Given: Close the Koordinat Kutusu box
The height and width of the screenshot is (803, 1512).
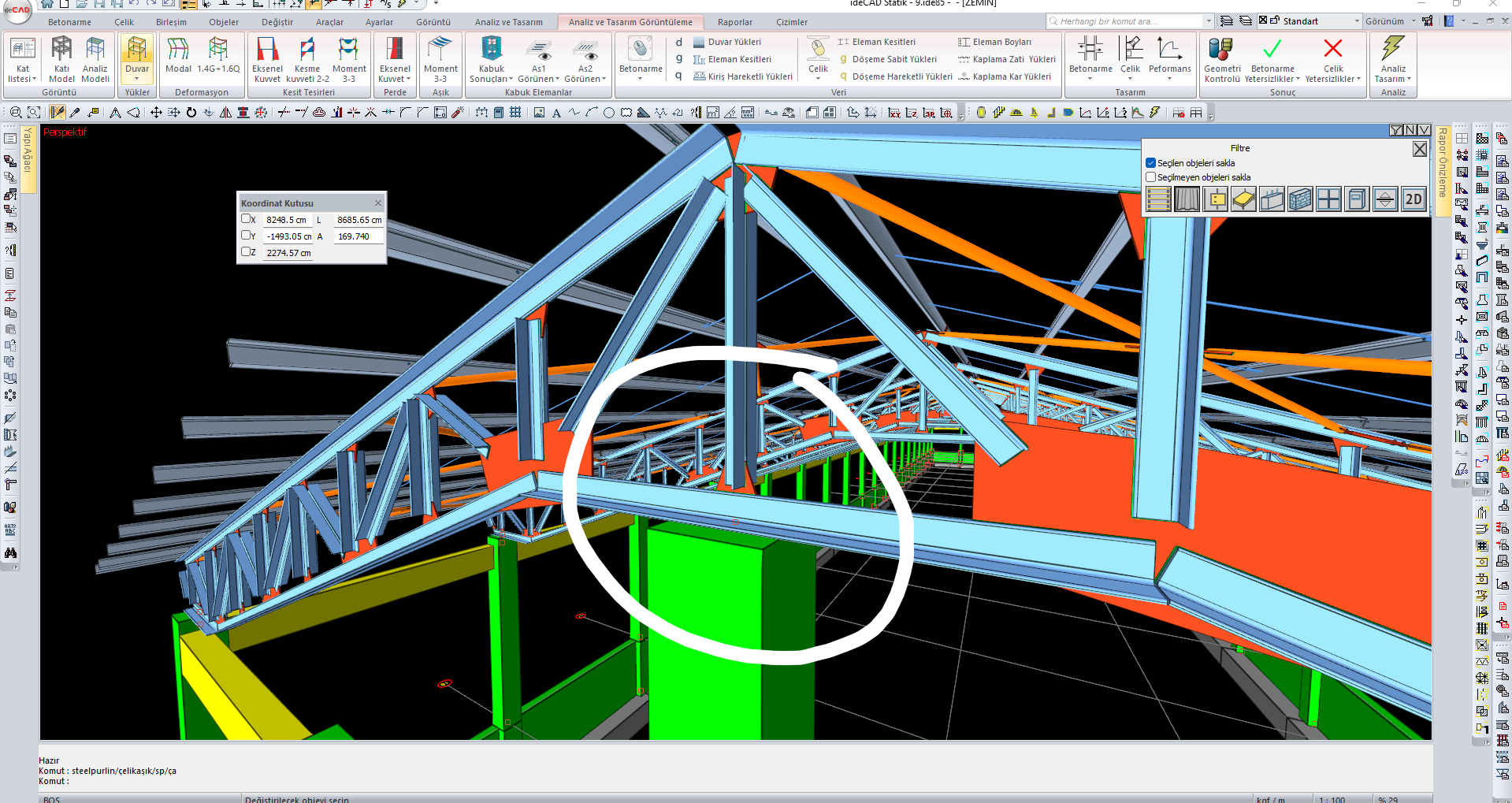Looking at the screenshot, I should [x=378, y=203].
